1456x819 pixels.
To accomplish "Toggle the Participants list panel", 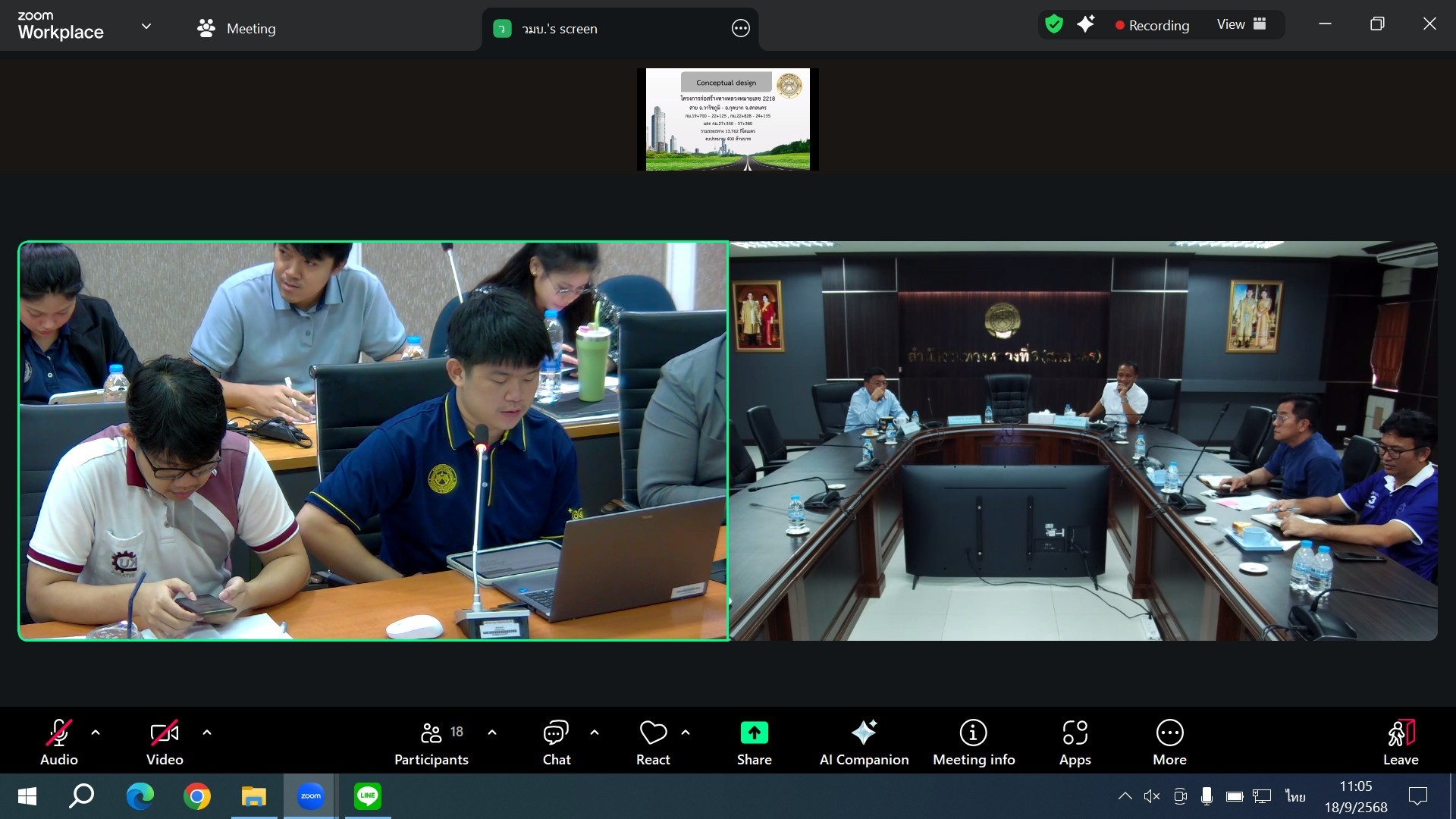I will (x=431, y=742).
